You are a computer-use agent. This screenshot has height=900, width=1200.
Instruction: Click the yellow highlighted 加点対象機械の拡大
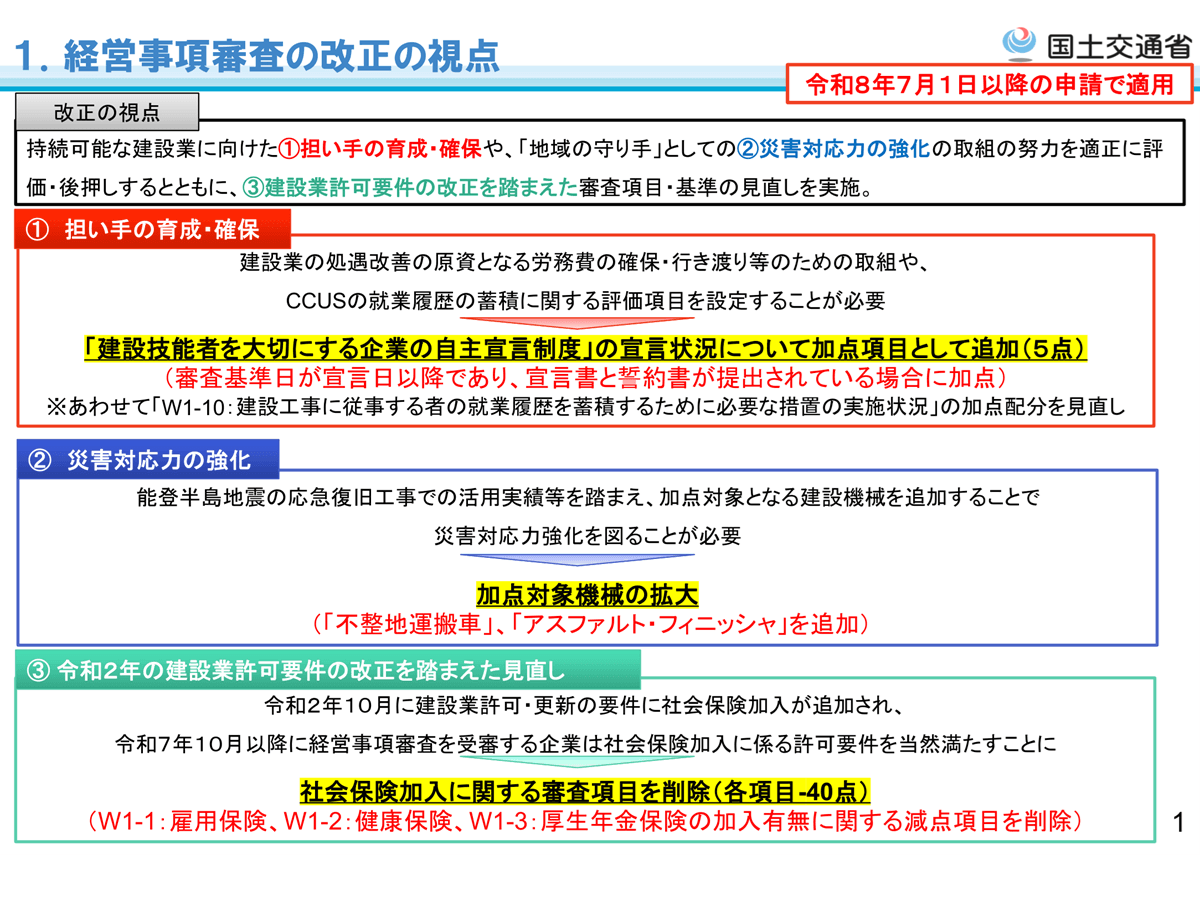[586, 595]
